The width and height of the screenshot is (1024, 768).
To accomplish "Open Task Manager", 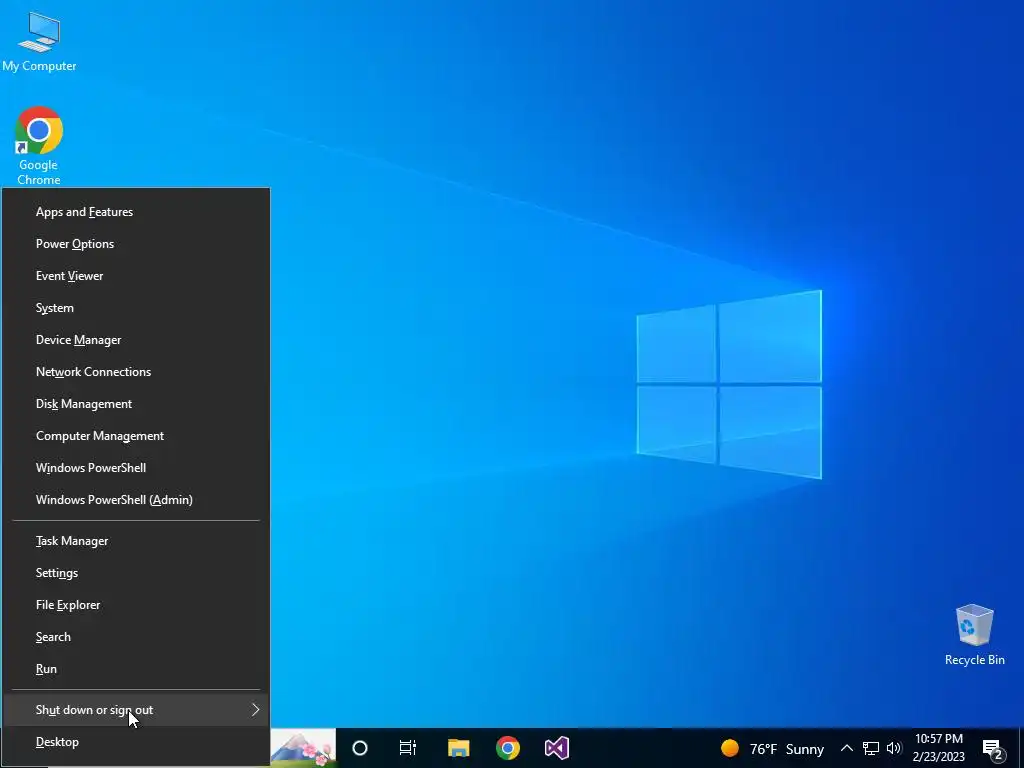I will tap(136, 541).
